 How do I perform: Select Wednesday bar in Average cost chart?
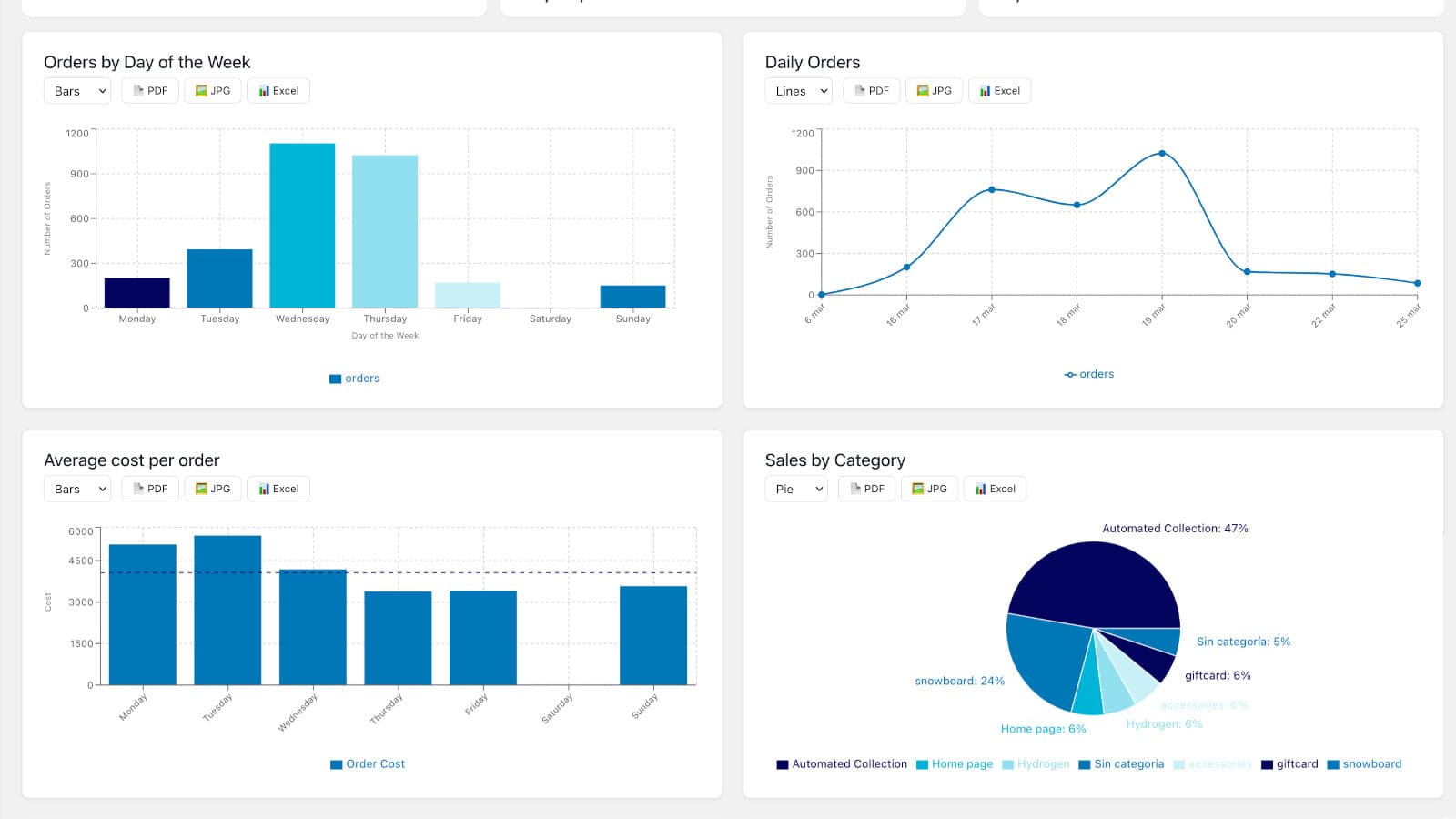pos(313,627)
